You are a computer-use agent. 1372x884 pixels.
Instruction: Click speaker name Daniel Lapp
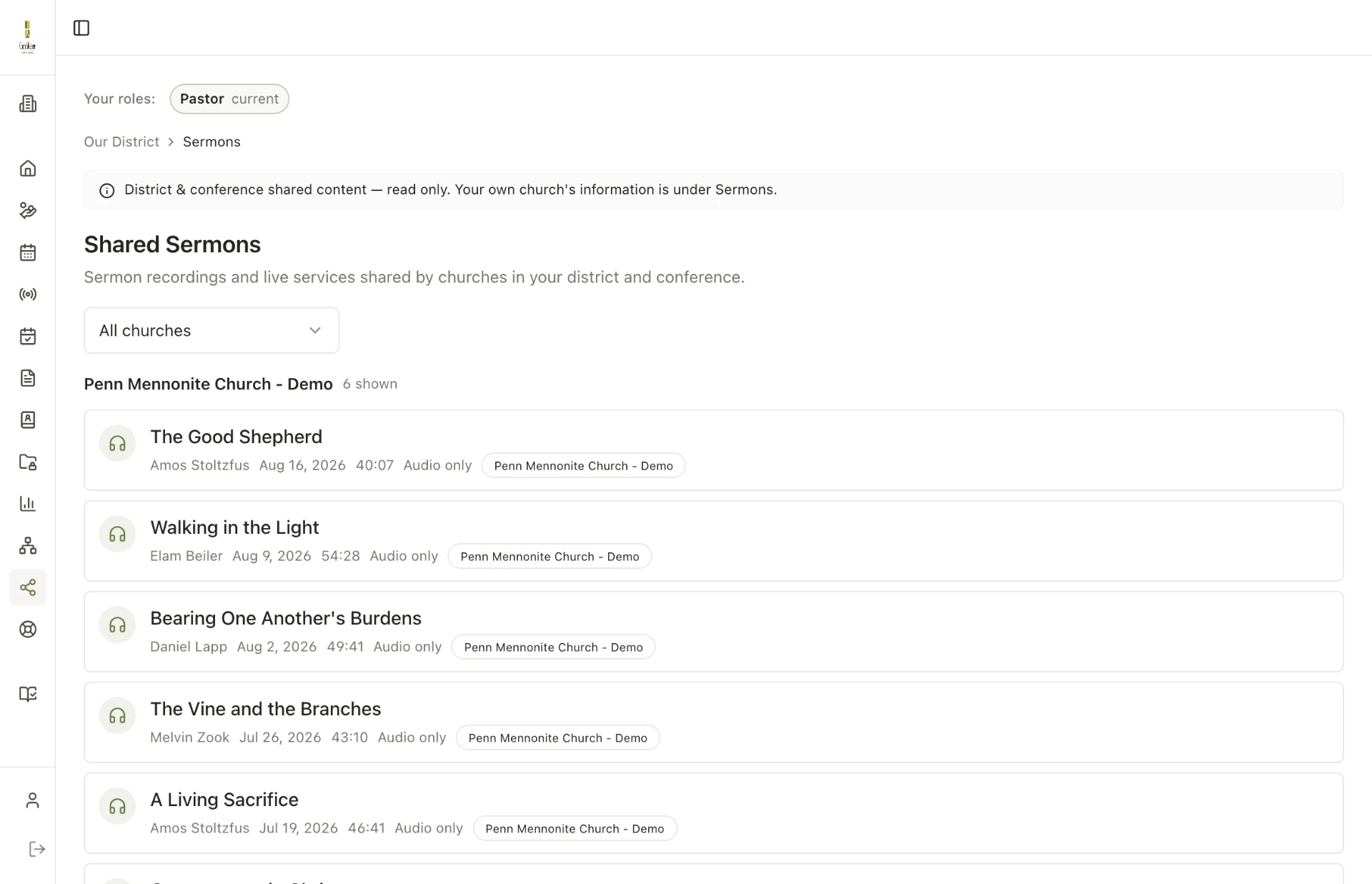pyautogui.click(x=189, y=647)
